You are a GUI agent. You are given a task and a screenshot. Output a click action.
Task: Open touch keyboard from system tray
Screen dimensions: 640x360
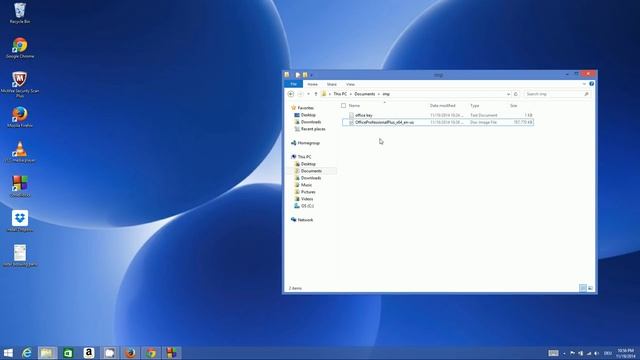click(x=553, y=353)
